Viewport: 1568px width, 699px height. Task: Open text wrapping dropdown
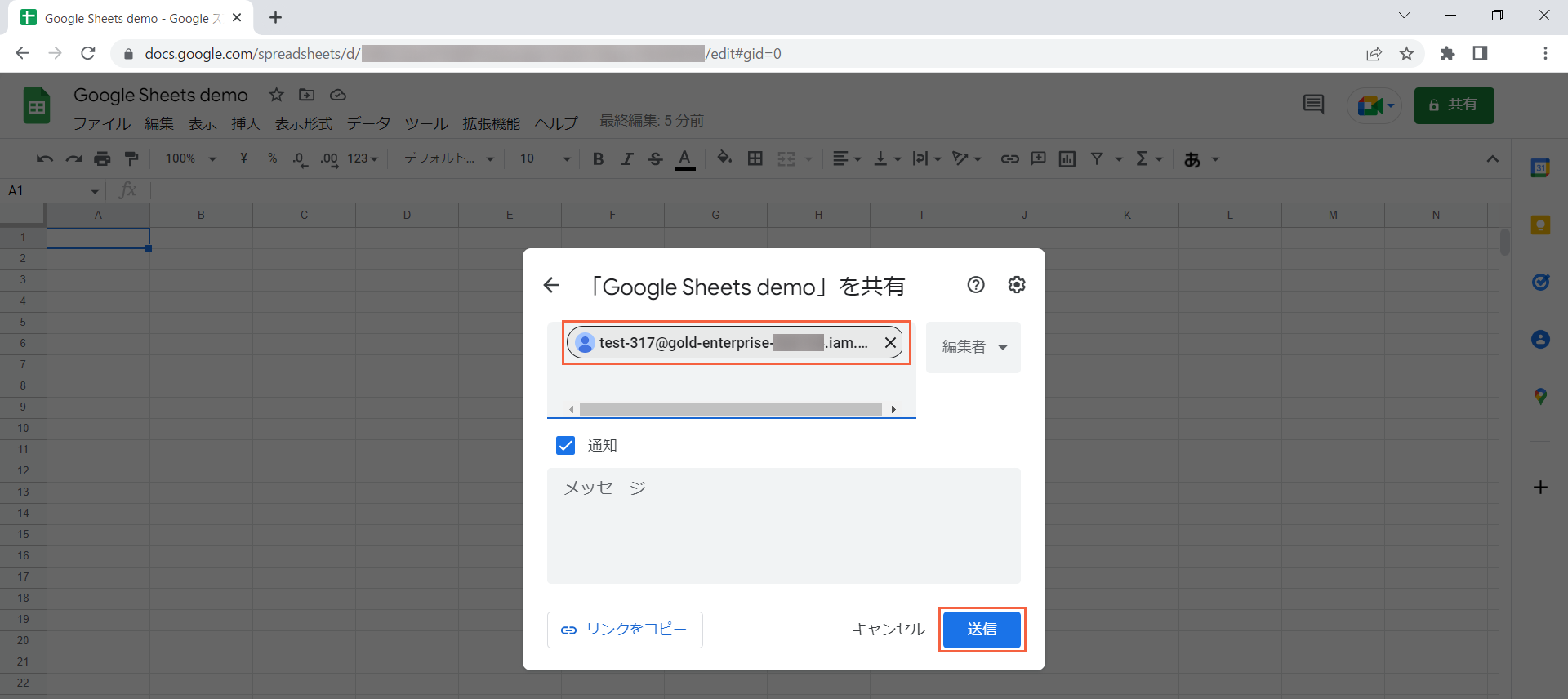pyautogui.click(x=927, y=158)
